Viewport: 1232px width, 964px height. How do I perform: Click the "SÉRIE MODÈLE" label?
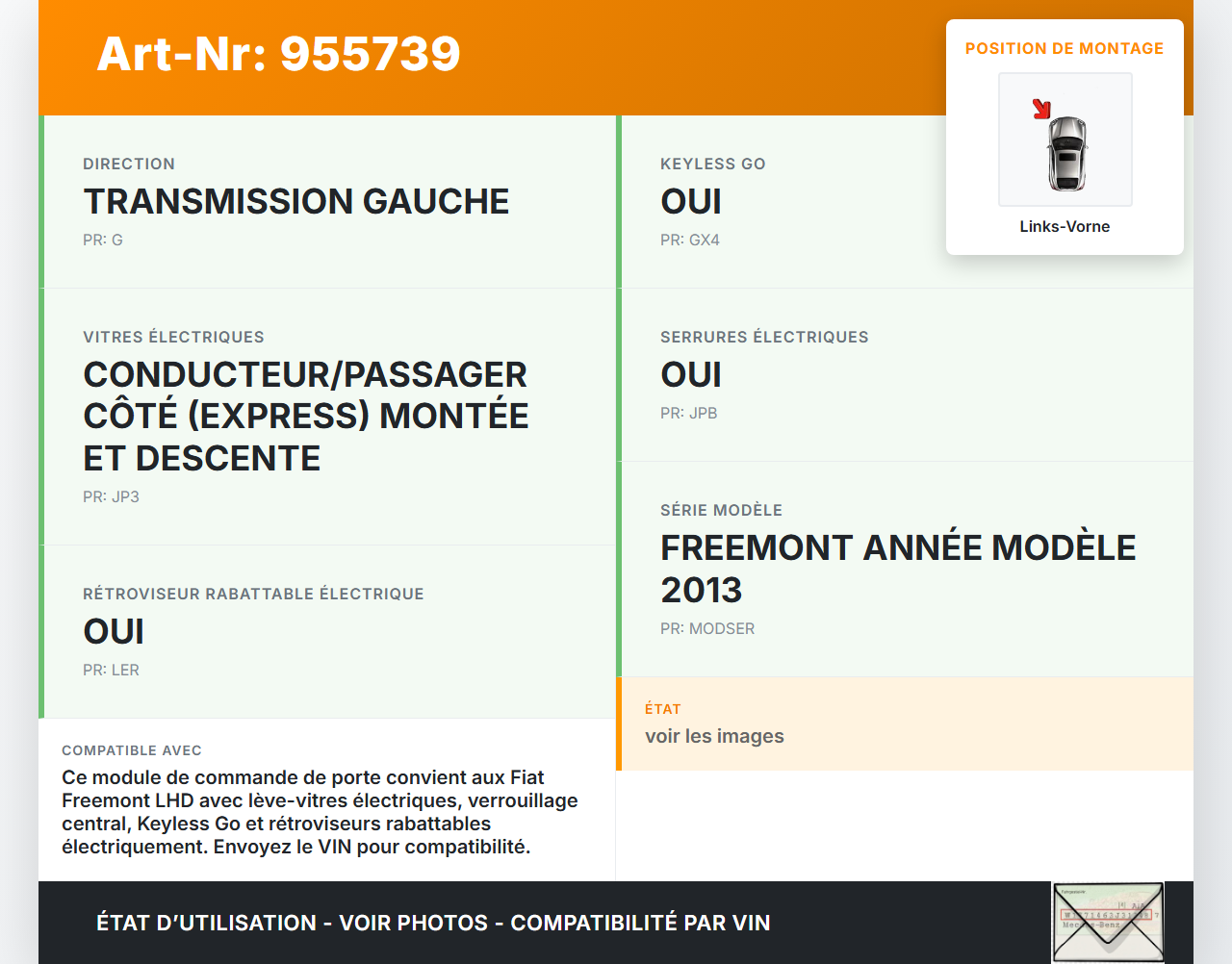pyautogui.click(x=721, y=510)
